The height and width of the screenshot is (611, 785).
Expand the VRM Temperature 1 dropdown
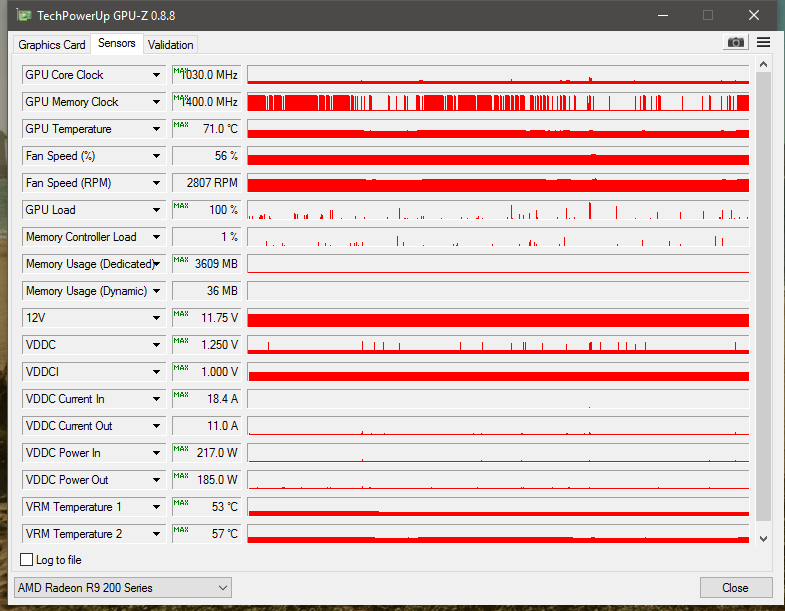tap(156, 507)
